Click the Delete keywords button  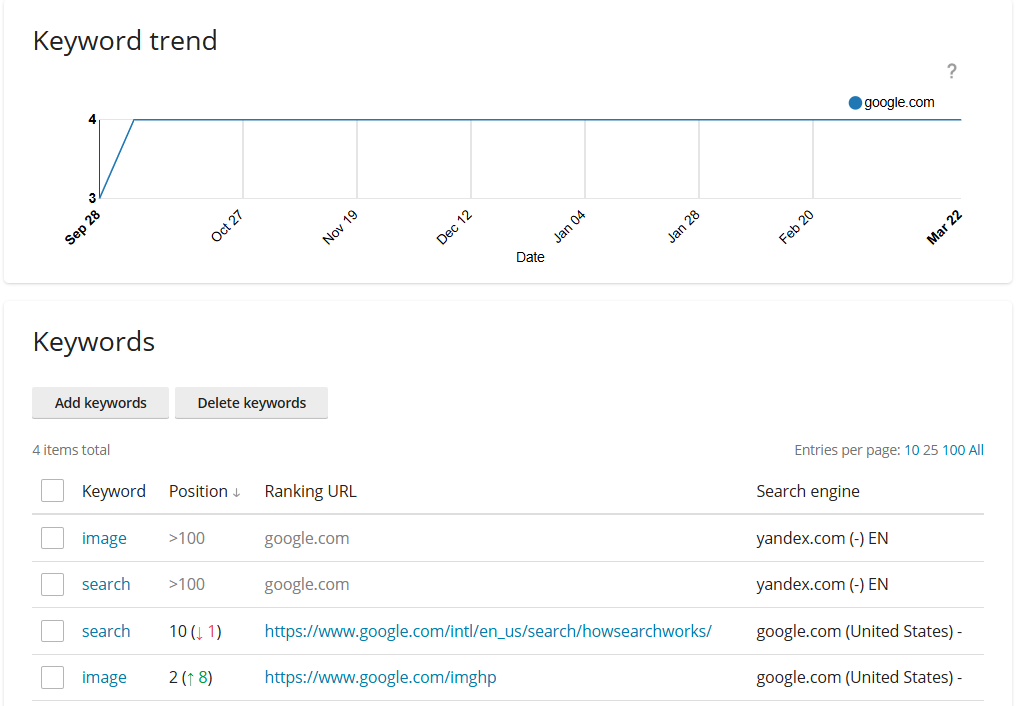[252, 403]
